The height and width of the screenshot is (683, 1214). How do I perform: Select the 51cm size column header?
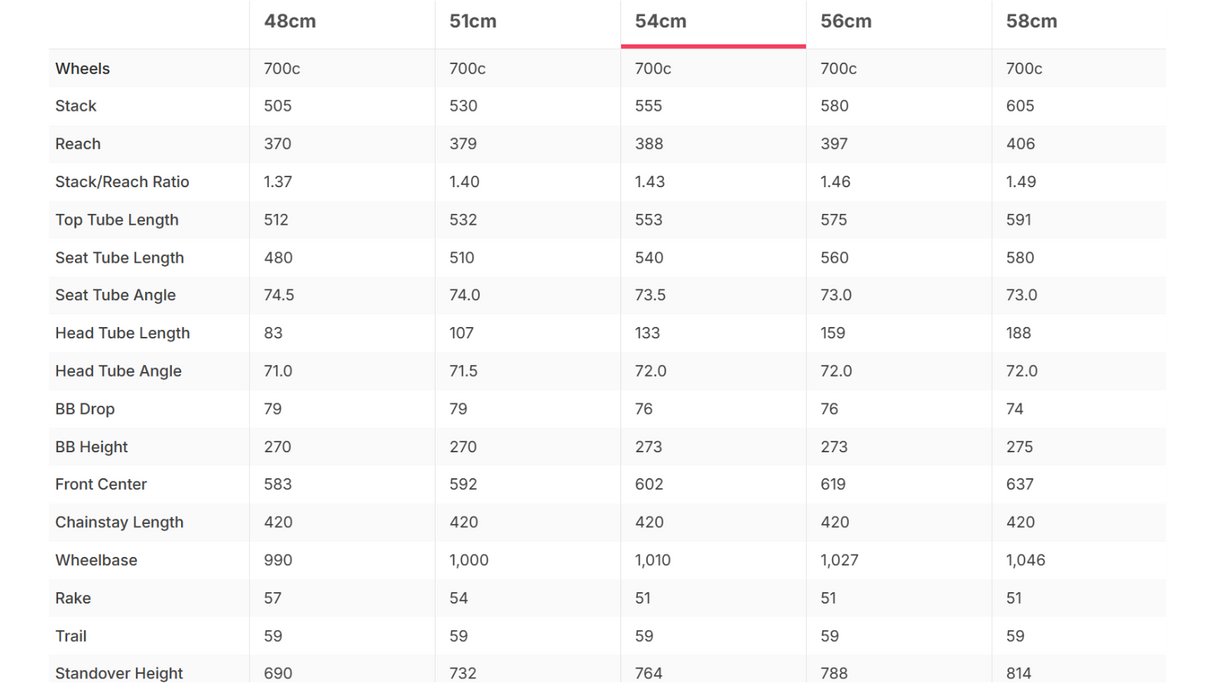473,21
